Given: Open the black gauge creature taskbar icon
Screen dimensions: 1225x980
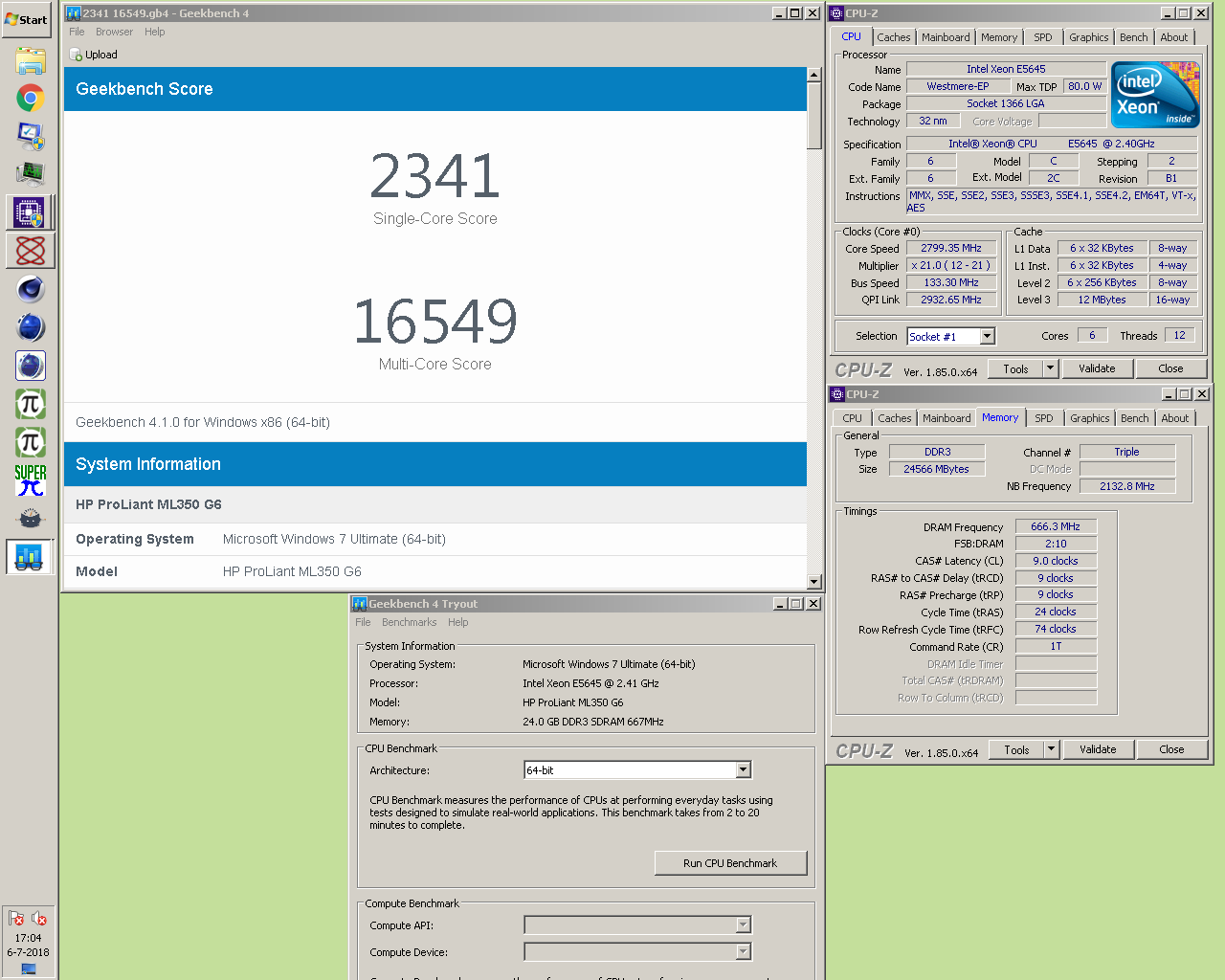Looking at the screenshot, I should 31,518.
